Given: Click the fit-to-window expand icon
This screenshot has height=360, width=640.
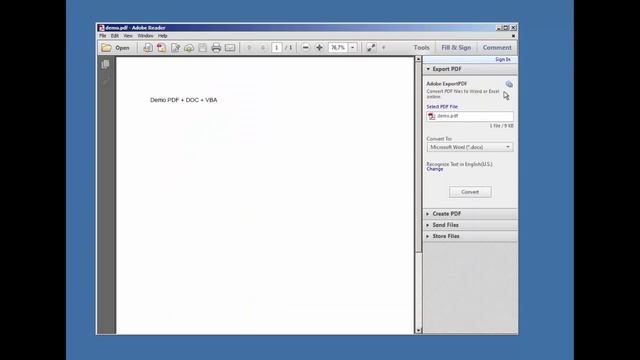Looking at the screenshot, I should 371,48.
